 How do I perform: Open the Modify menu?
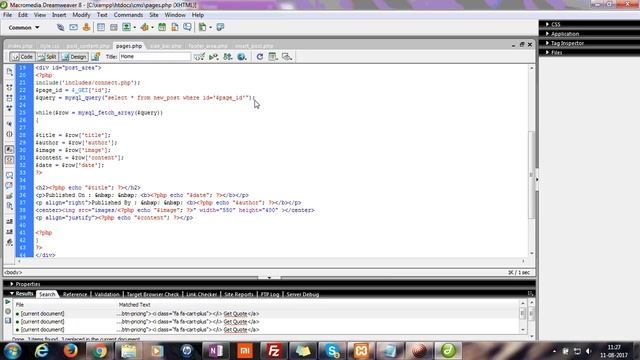click(81, 15)
